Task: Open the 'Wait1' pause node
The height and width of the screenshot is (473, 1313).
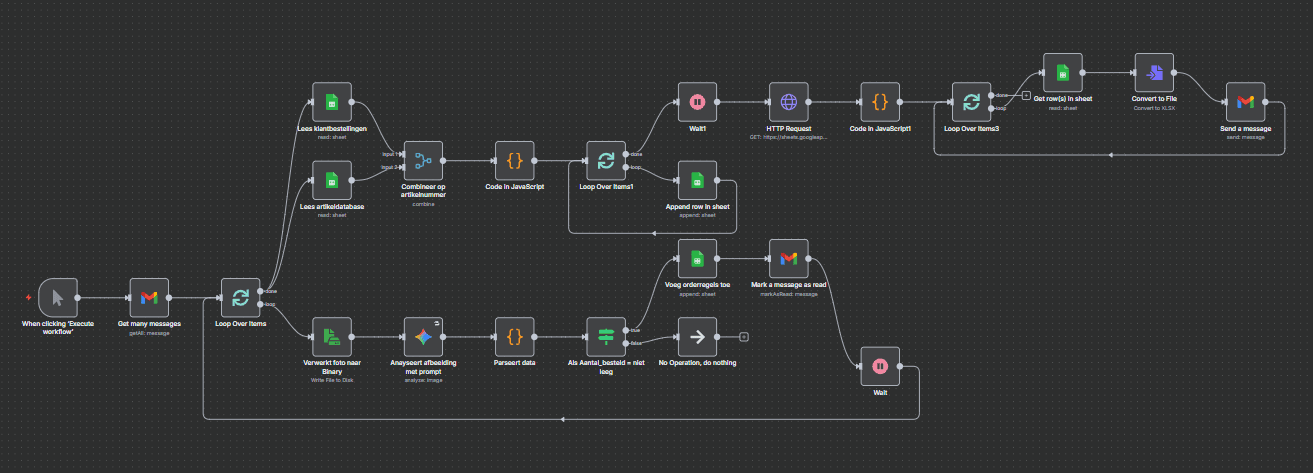Action: coord(697,102)
